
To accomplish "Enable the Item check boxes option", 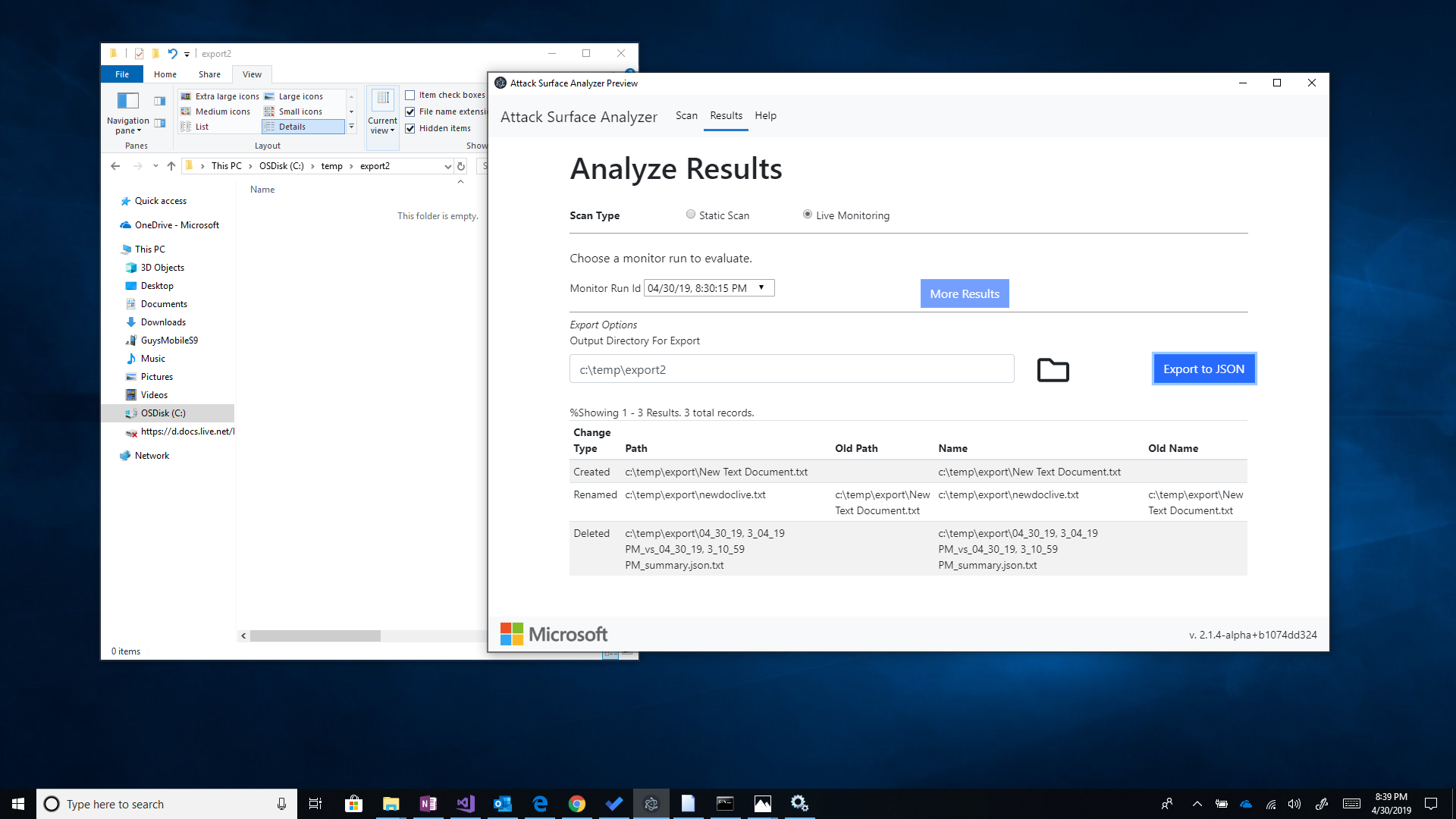I will click(410, 95).
